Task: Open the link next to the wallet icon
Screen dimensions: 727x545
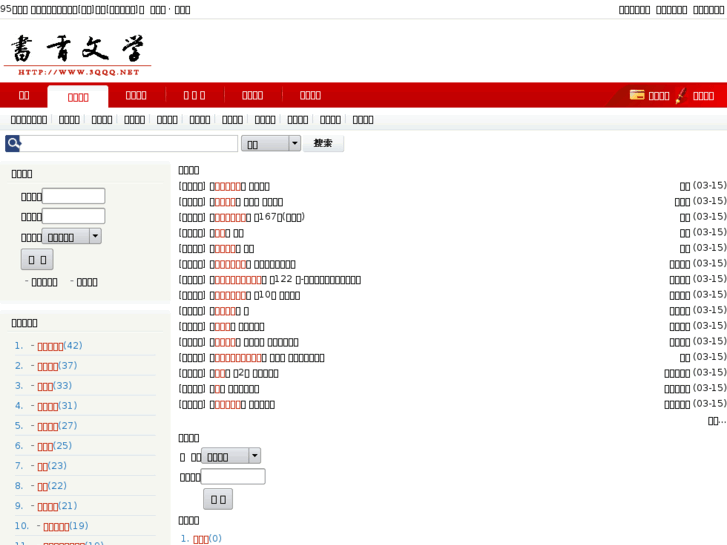Action: [x=658, y=96]
